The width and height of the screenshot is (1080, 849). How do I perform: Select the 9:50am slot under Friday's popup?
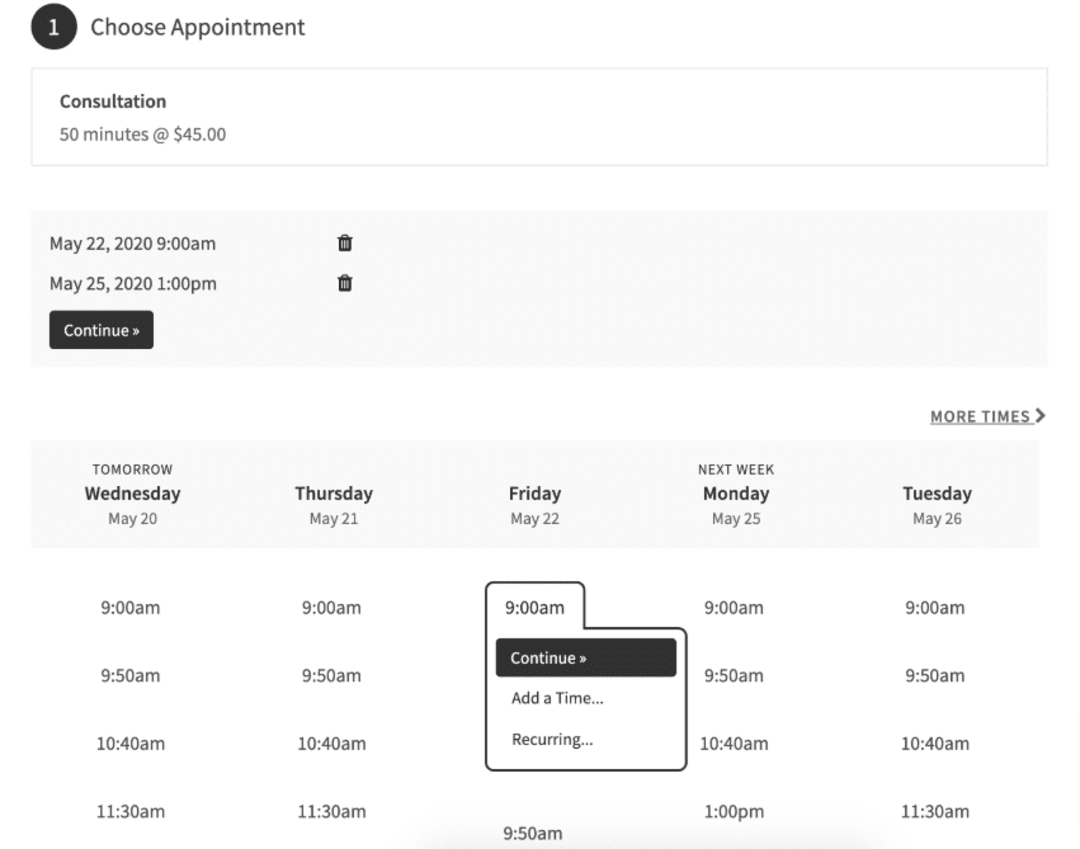[533, 833]
